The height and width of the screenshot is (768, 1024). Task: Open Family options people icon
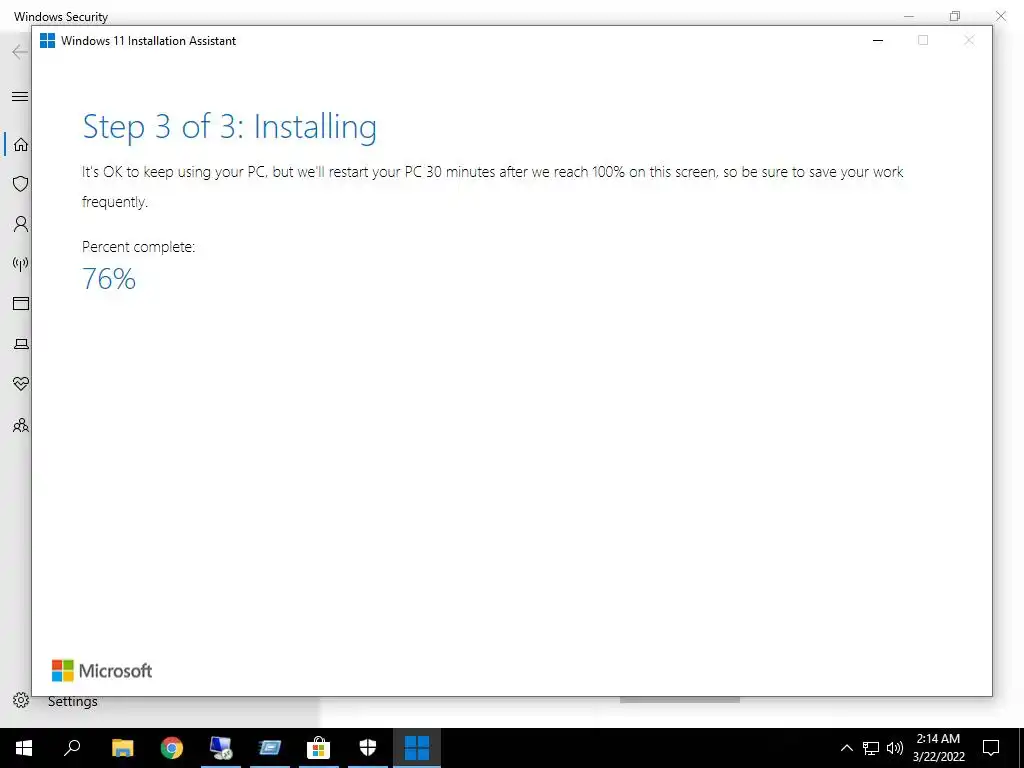[21, 425]
